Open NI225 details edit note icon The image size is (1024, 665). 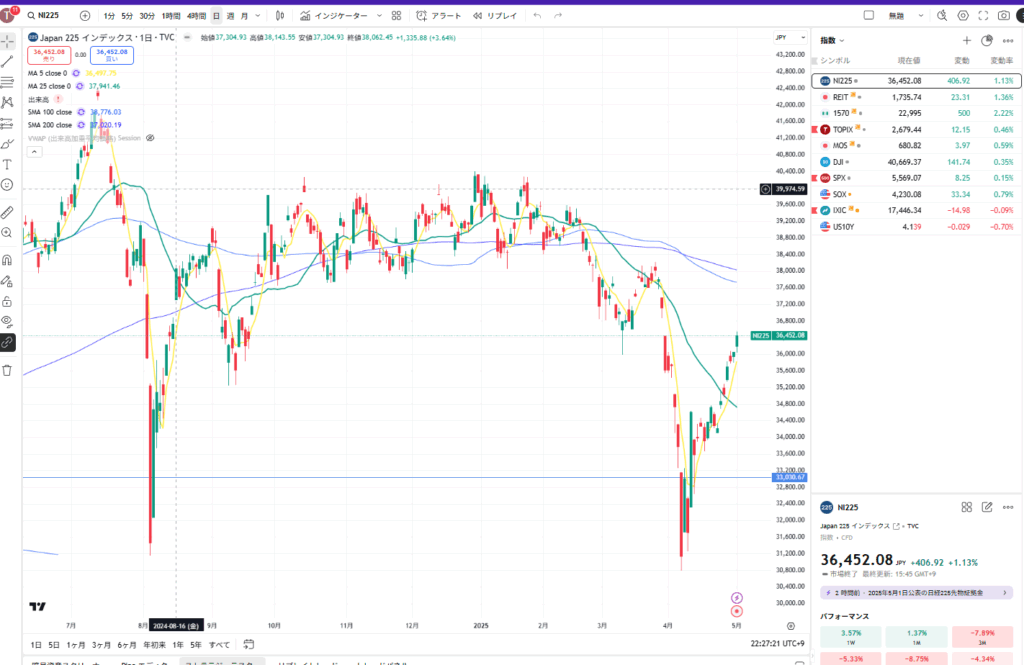[987, 507]
